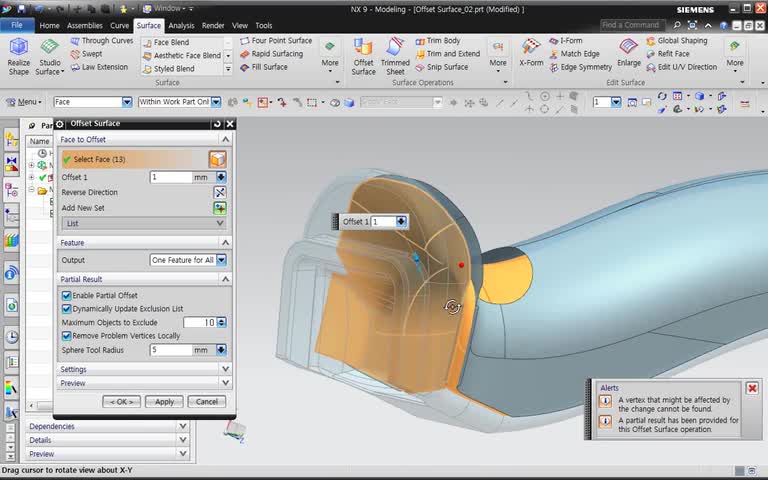Uncheck Enable Partial Offset
This screenshot has height=480, width=768.
point(67,296)
